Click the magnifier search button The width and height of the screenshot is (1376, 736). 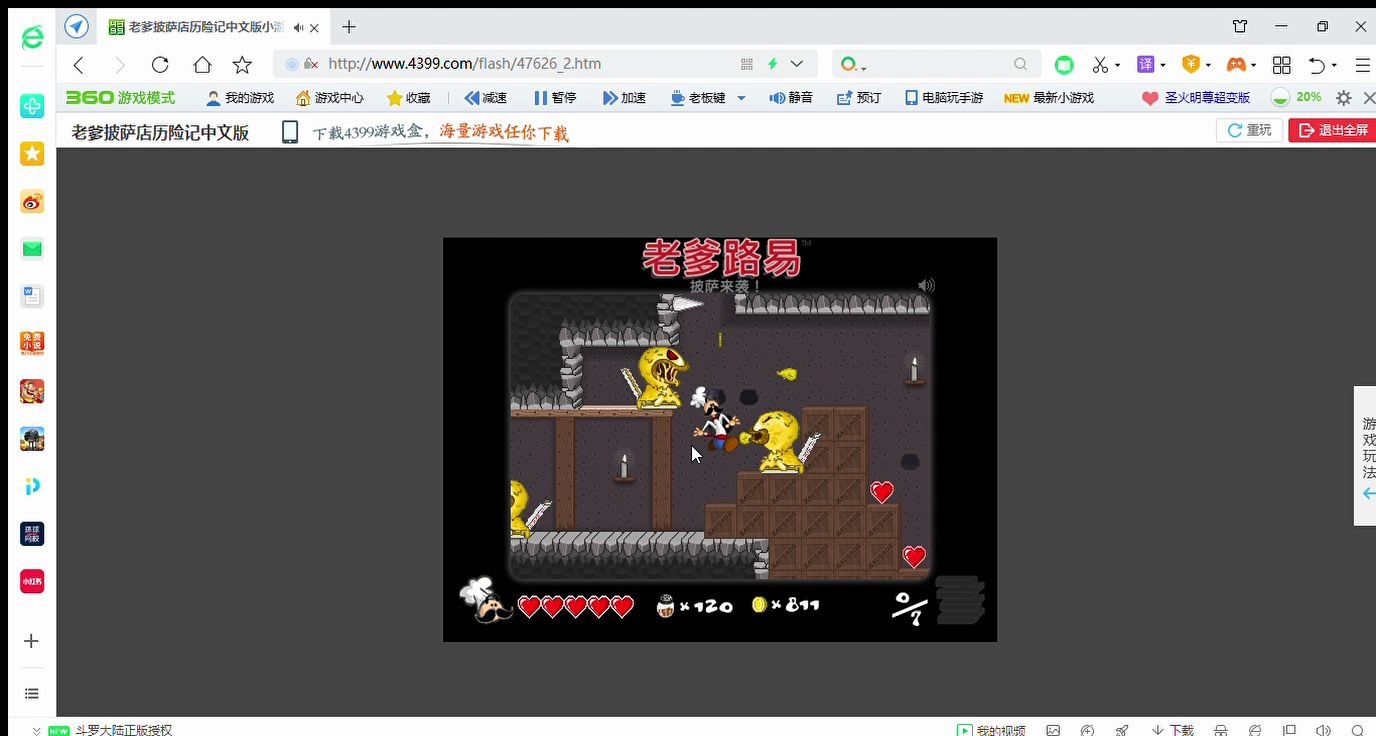click(x=1020, y=64)
